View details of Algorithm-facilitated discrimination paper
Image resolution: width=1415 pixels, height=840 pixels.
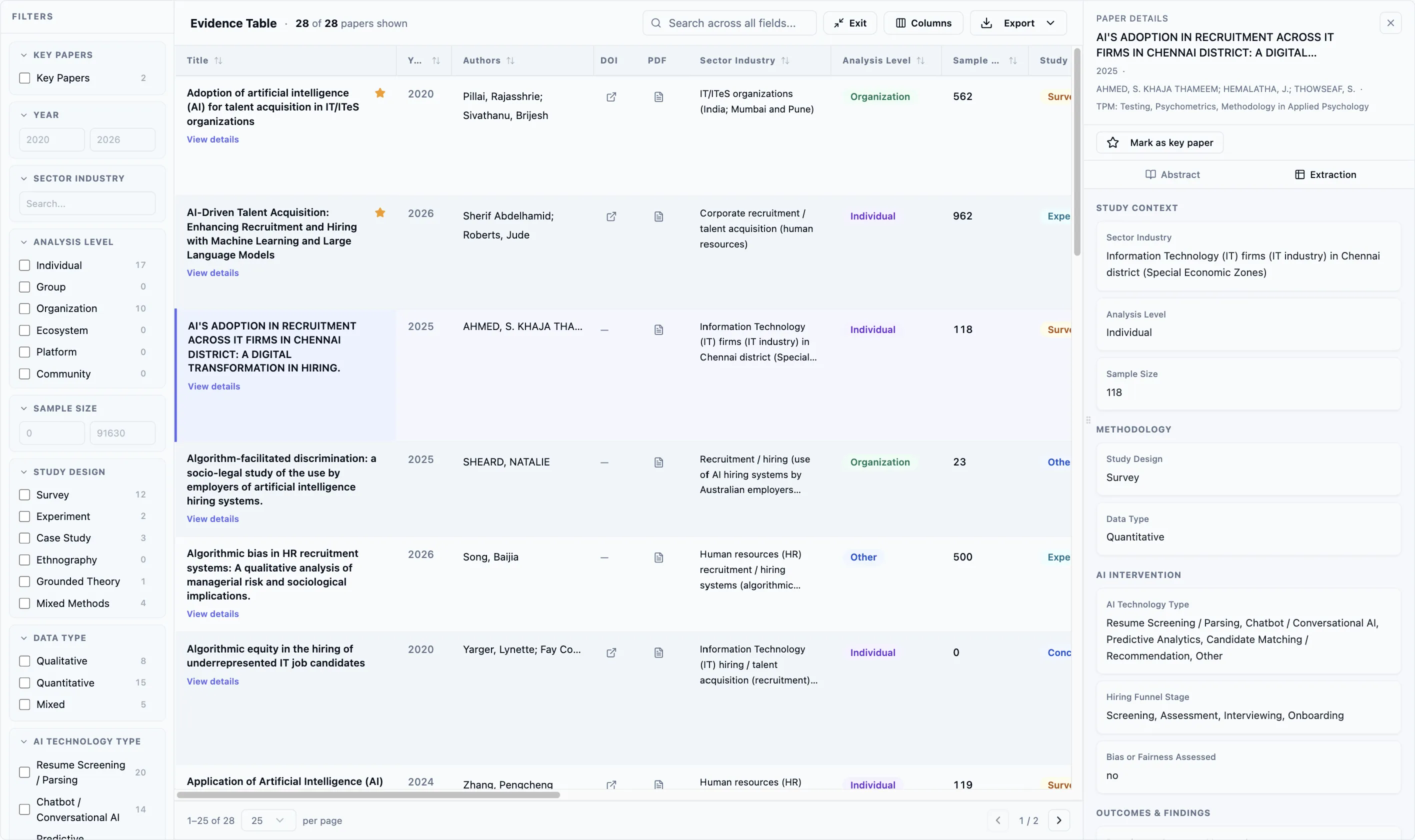[x=213, y=519]
